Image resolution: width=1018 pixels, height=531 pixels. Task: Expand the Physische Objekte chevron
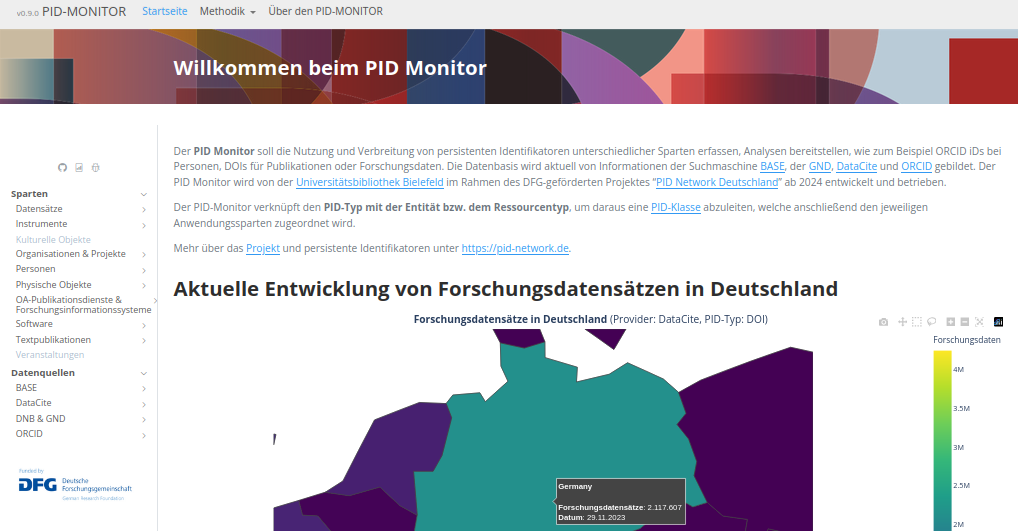coord(144,286)
